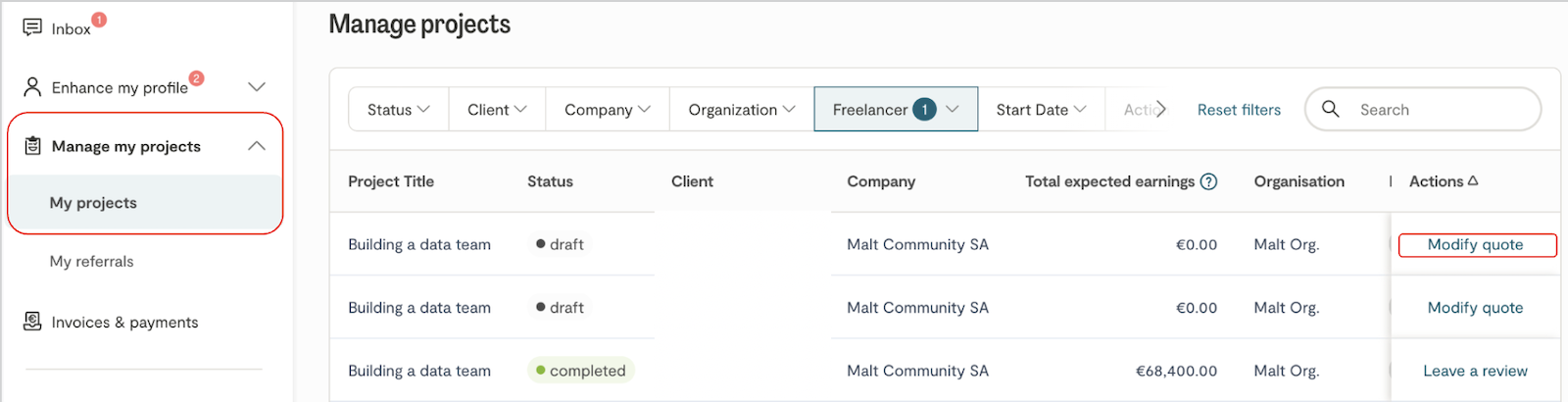The width and height of the screenshot is (1568, 402).
Task: Open the Client filter dropdown
Action: [497, 110]
